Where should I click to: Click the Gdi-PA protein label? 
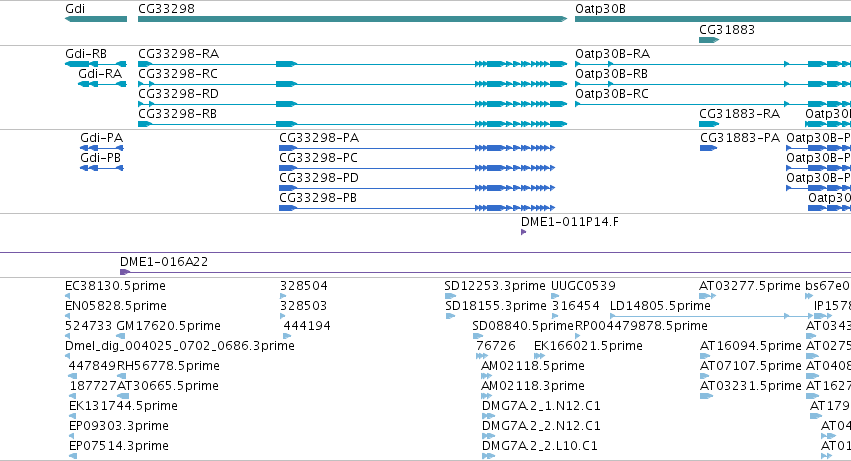click(101, 138)
